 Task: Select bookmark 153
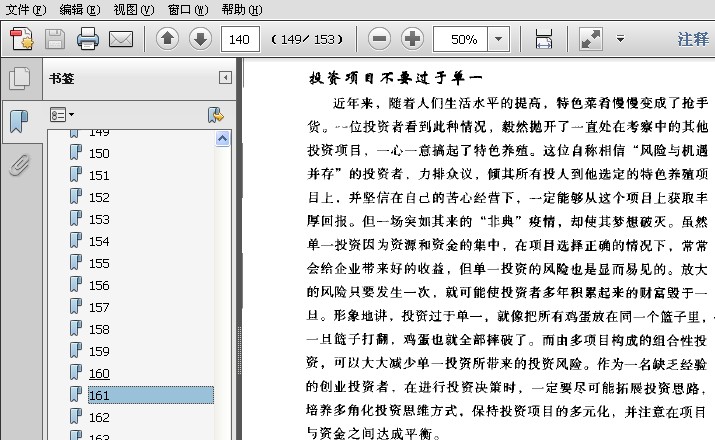pos(99,219)
